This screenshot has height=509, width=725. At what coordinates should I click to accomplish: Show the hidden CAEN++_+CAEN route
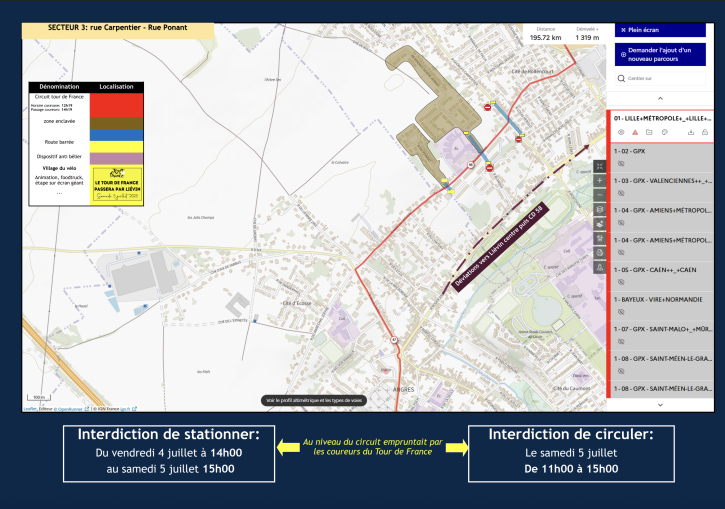tap(621, 282)
